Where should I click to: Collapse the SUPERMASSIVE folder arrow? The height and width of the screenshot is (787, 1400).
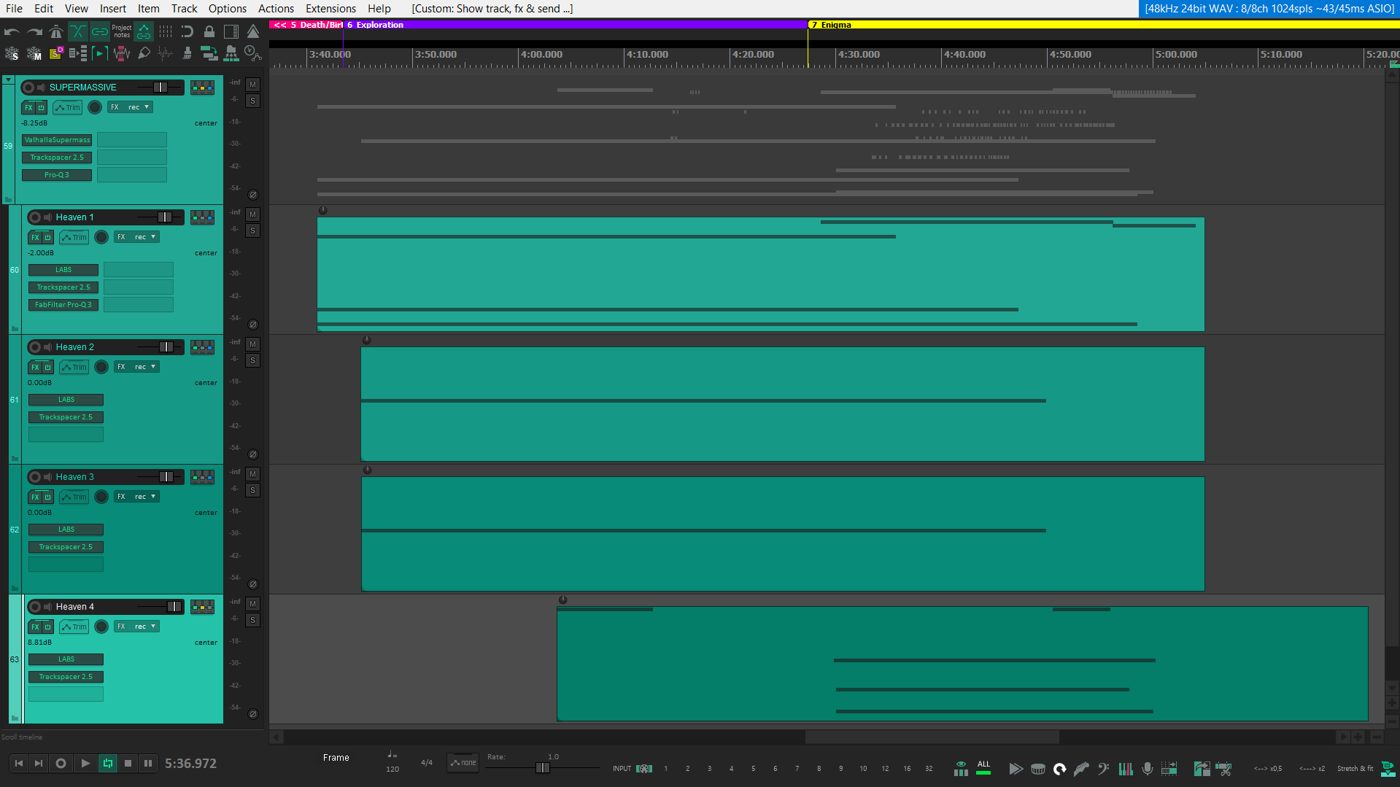point(8,80)
